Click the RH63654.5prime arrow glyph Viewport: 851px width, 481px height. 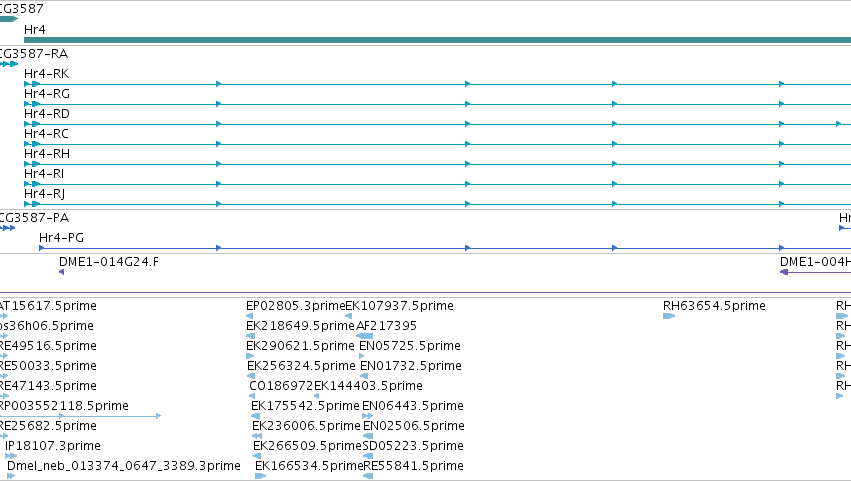tap(669, 316)
